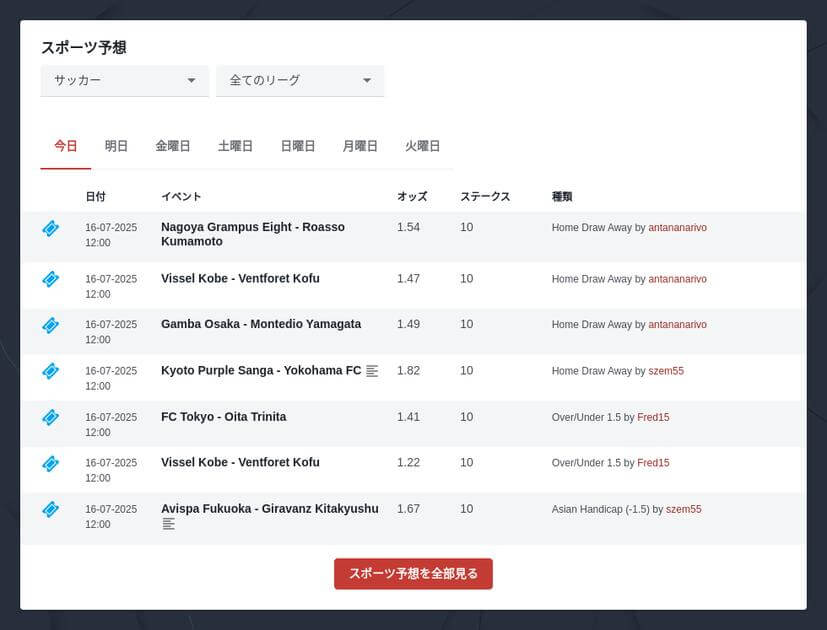Open FC Tokyo - Oita Trinita match

coord(224,416)
